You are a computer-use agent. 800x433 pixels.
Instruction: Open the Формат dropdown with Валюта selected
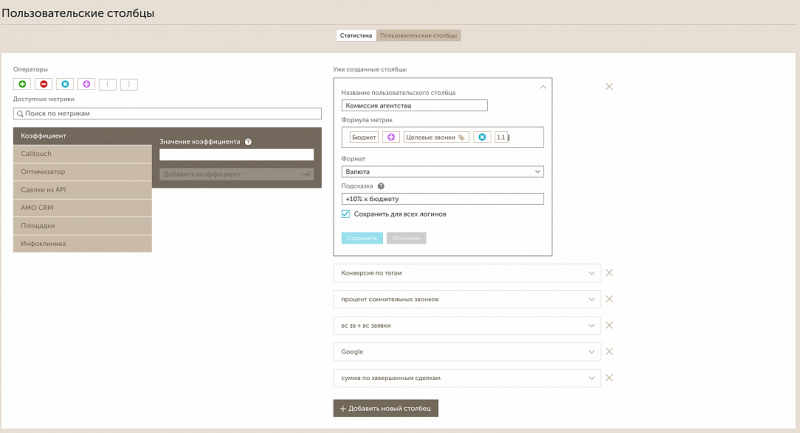(x=442, y=171)
